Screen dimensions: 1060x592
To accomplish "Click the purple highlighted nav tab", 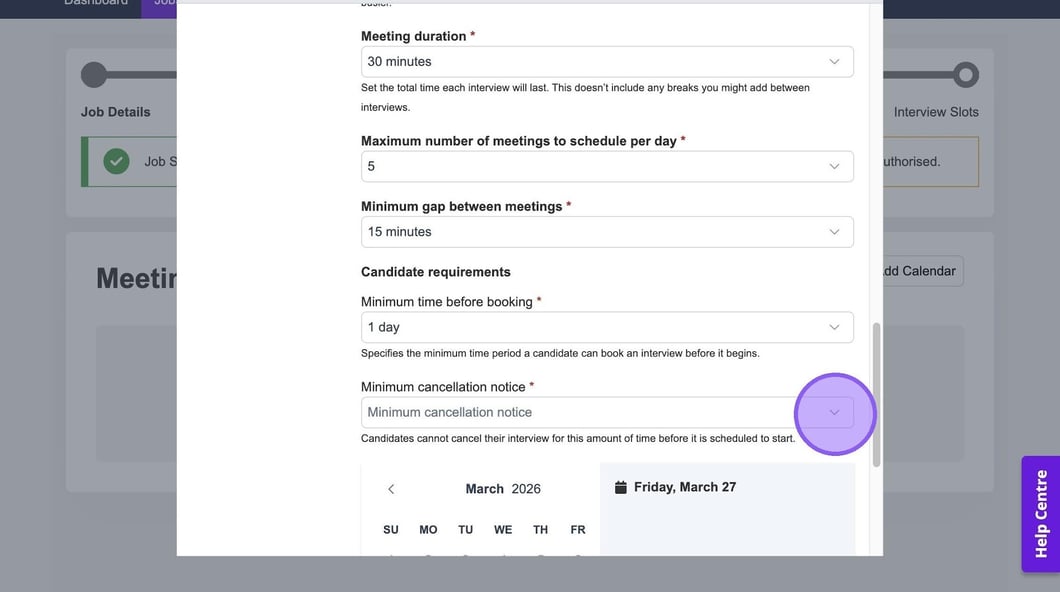I will pyautogui.click(x=160, y=5).
